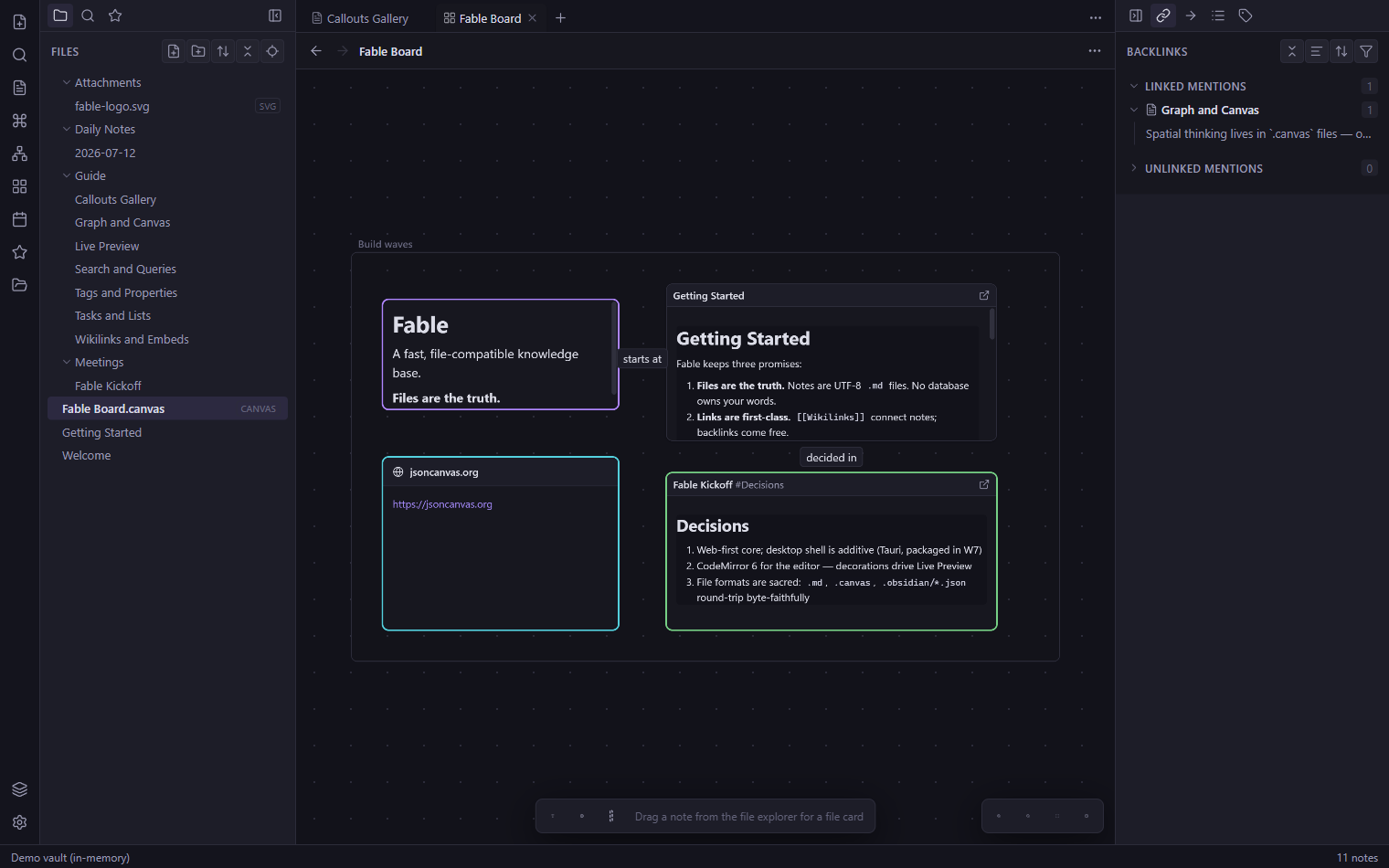Viewport: 1389px width, 868px height.
Task: Open Wikilinks and Embeds note
Action: click(169, 339)
